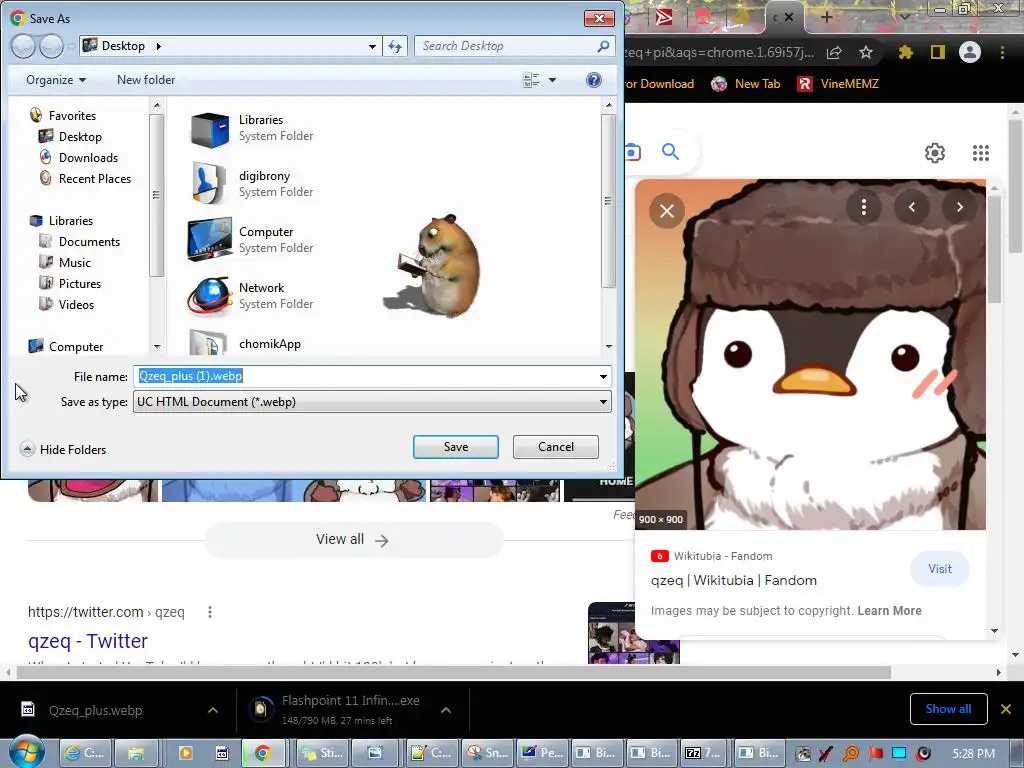Open options arrow for Qzeq_plus.webp download
This screenshot has height=768, width=1024.
click(213, 710)
